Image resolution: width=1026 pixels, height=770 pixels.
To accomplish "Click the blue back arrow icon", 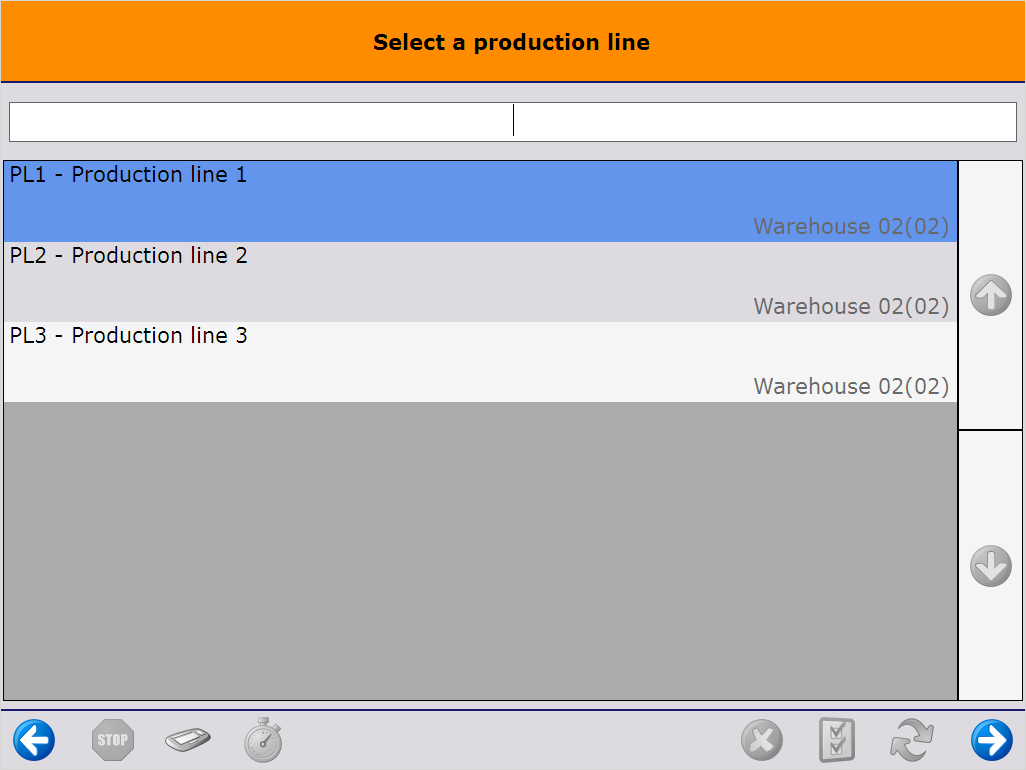I will pos(34,741).
